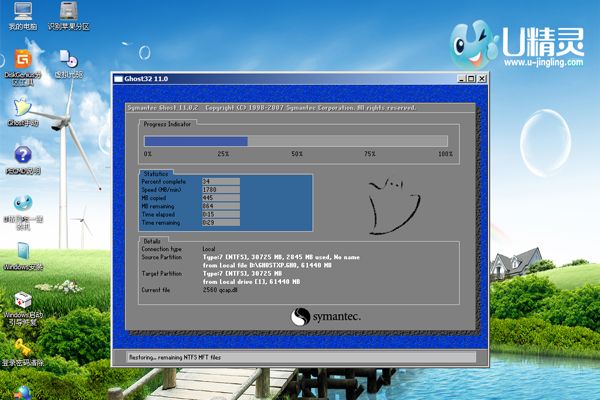The width and height of the screenshot is (600, 400).
Task: Launch the 识别苹果分区 desktop shortcut
Action: coord(67,12)
